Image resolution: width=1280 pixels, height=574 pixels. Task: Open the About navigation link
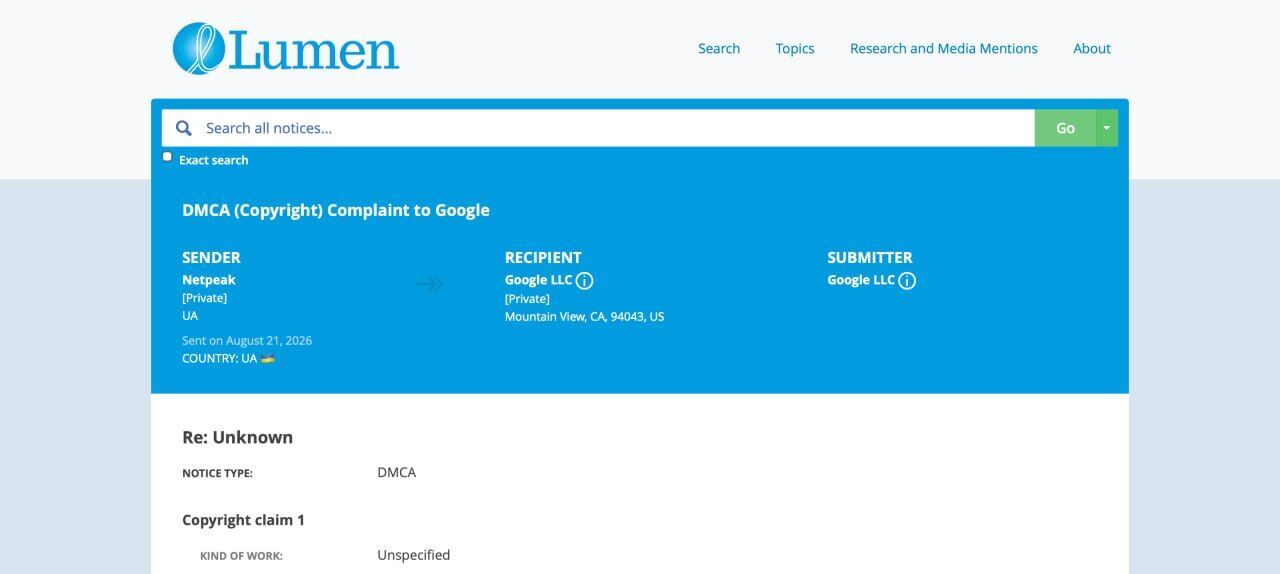tap(1092, 48)
